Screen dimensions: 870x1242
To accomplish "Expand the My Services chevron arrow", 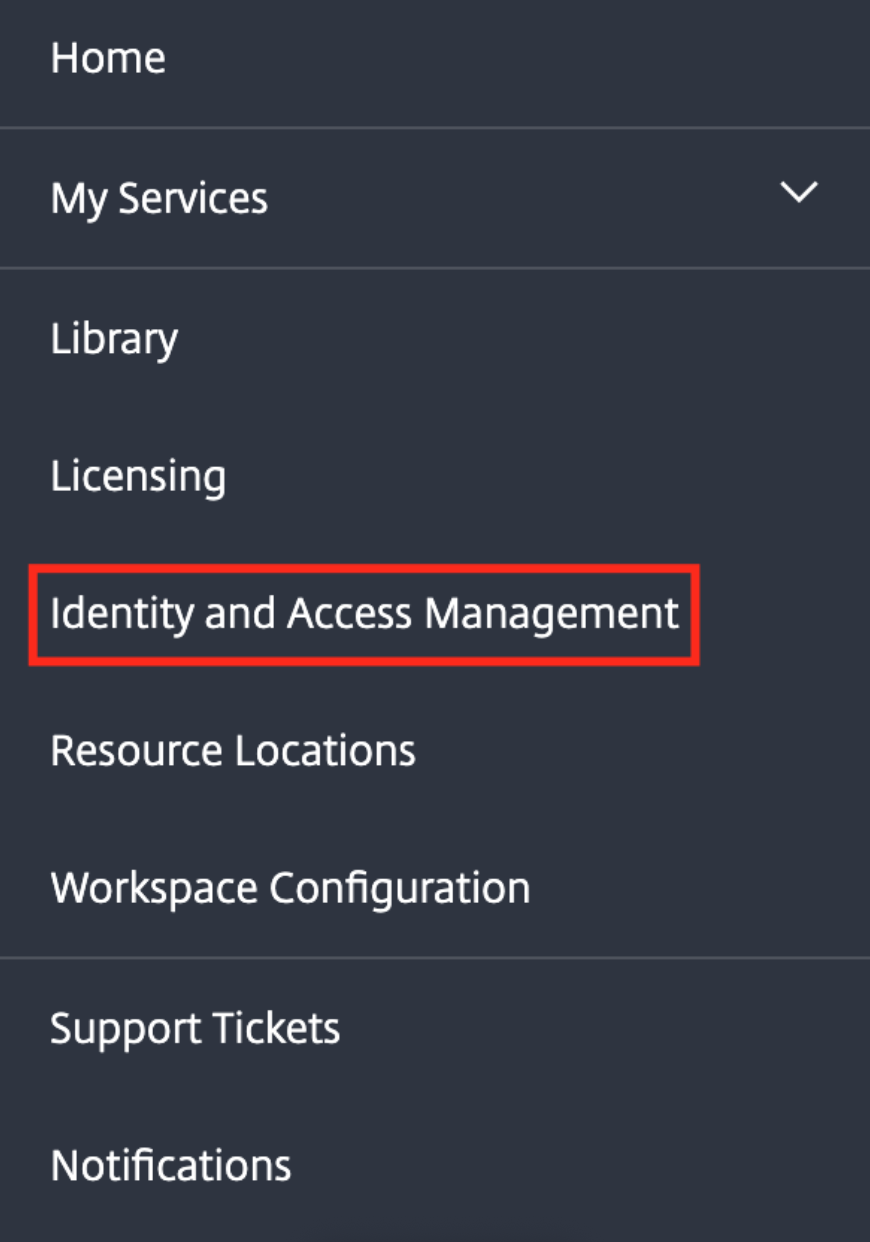I will 799,193.
